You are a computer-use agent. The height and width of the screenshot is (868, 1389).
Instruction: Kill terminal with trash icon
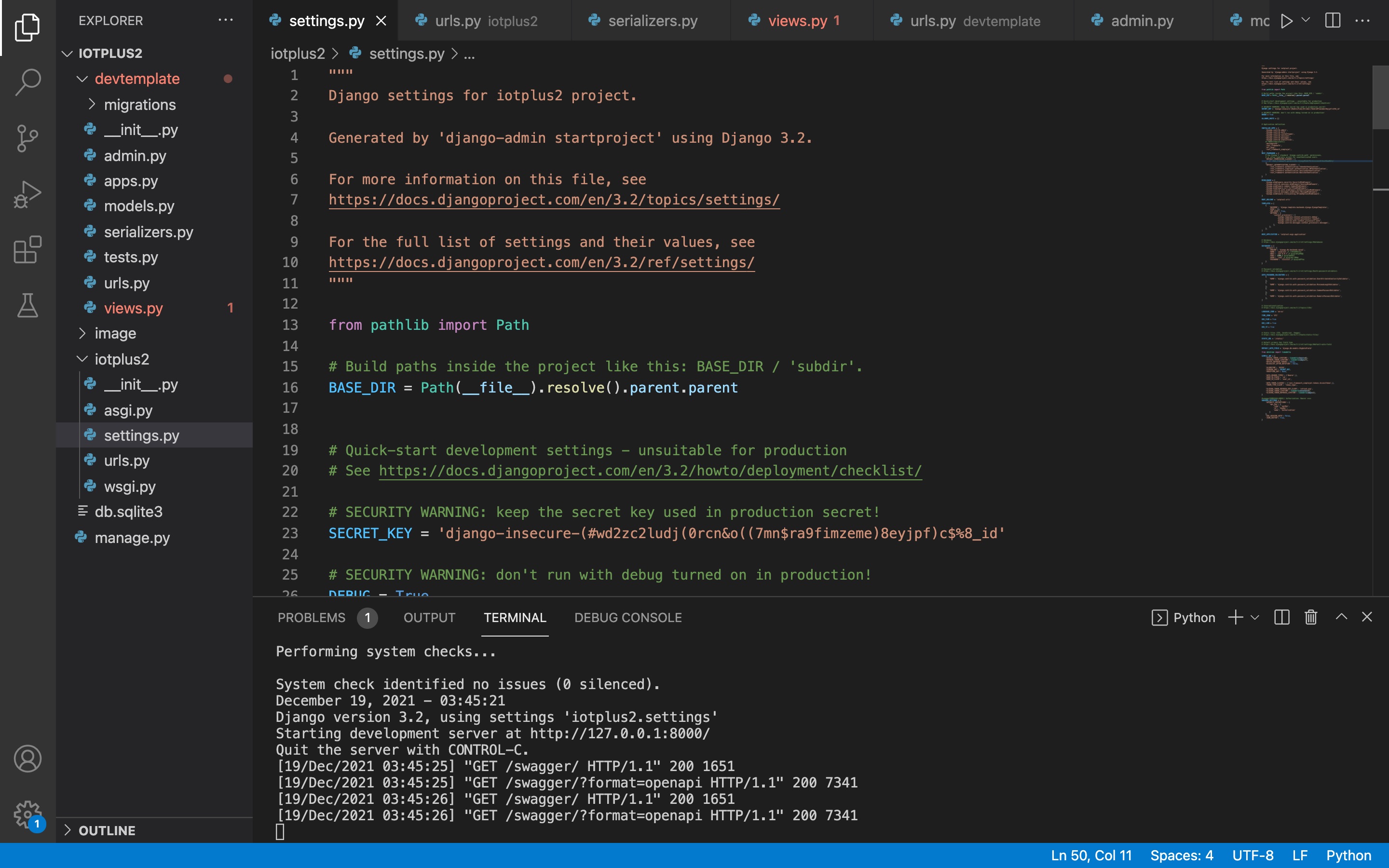pos(1311,617)
